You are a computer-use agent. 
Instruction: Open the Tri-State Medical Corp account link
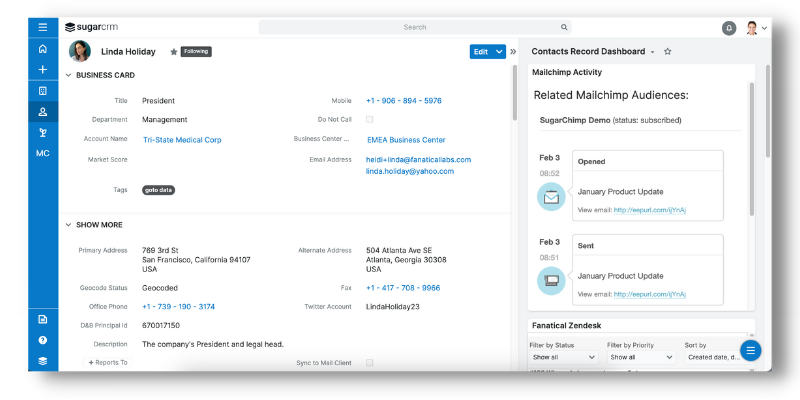(182, 140)
